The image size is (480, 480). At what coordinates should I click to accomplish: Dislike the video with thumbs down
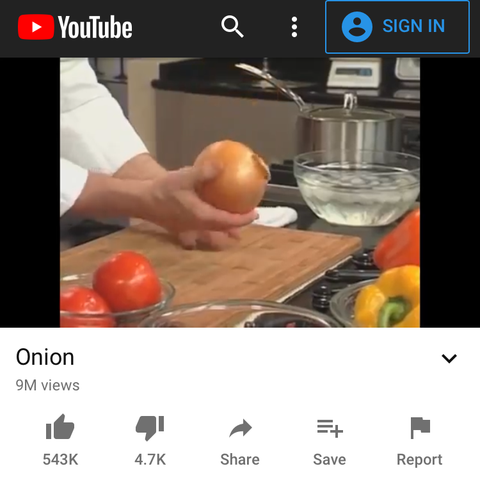[x=150, y=428]
